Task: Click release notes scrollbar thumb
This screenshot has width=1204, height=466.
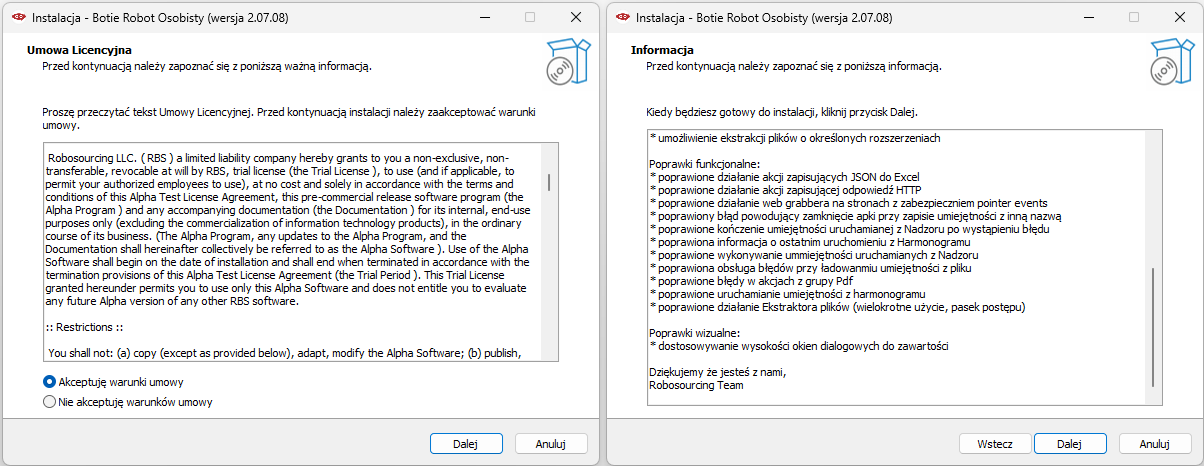Action: 1153,326
